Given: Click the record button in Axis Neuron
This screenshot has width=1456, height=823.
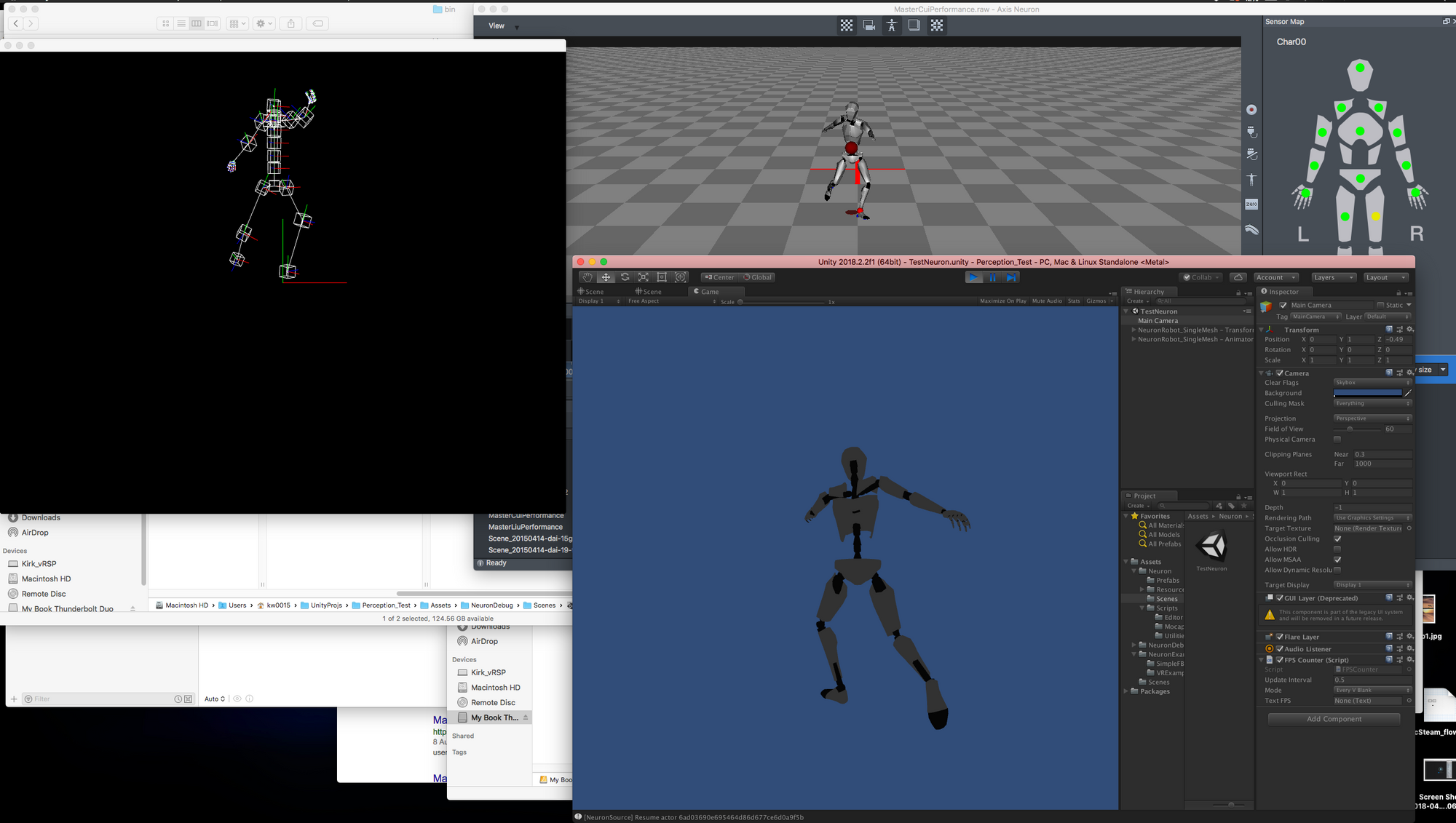Looking at the screenshot, I should click(1251, 110).
